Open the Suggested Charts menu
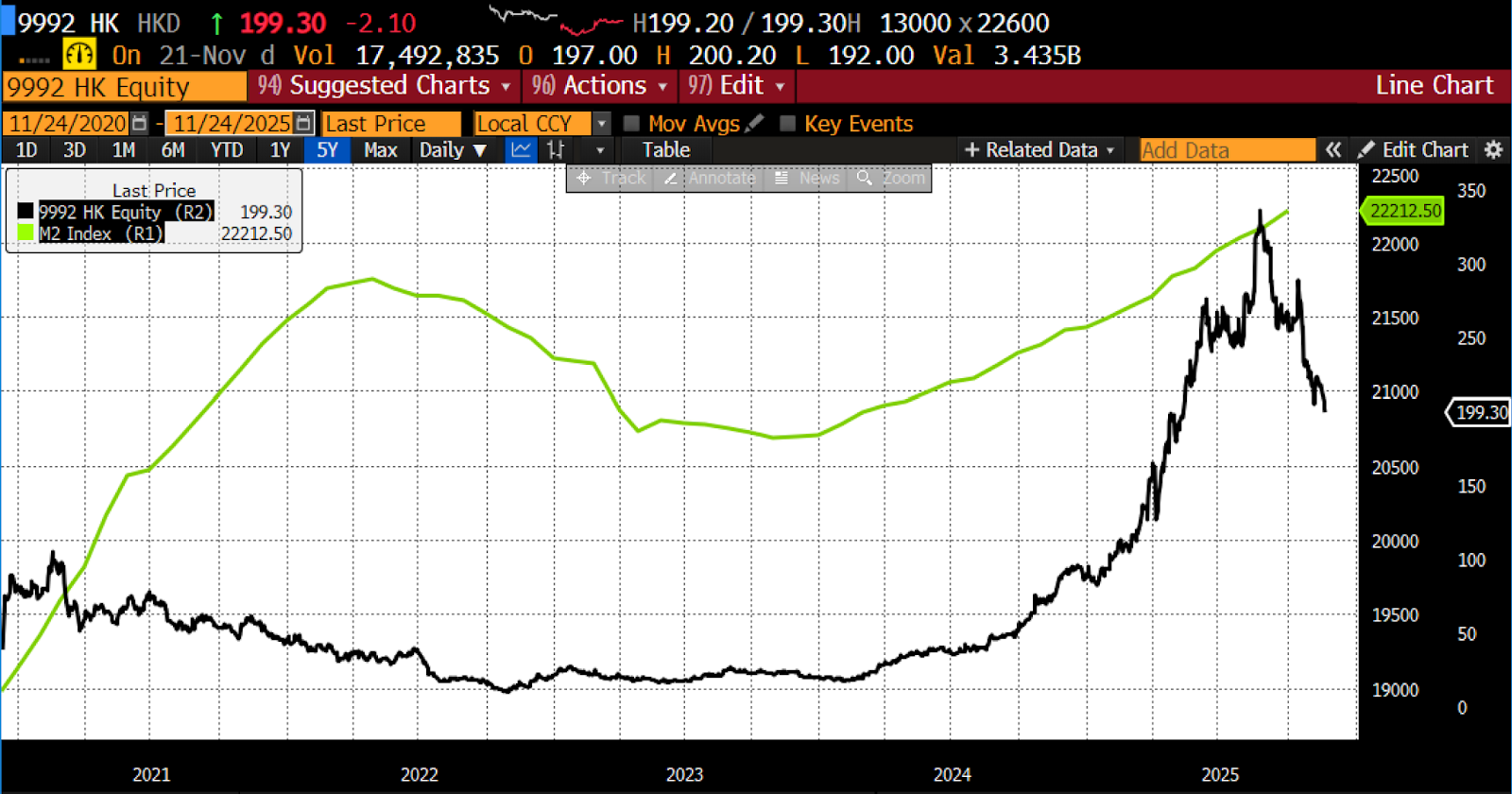Screen dimensions: 1512x794 (387, 86)
